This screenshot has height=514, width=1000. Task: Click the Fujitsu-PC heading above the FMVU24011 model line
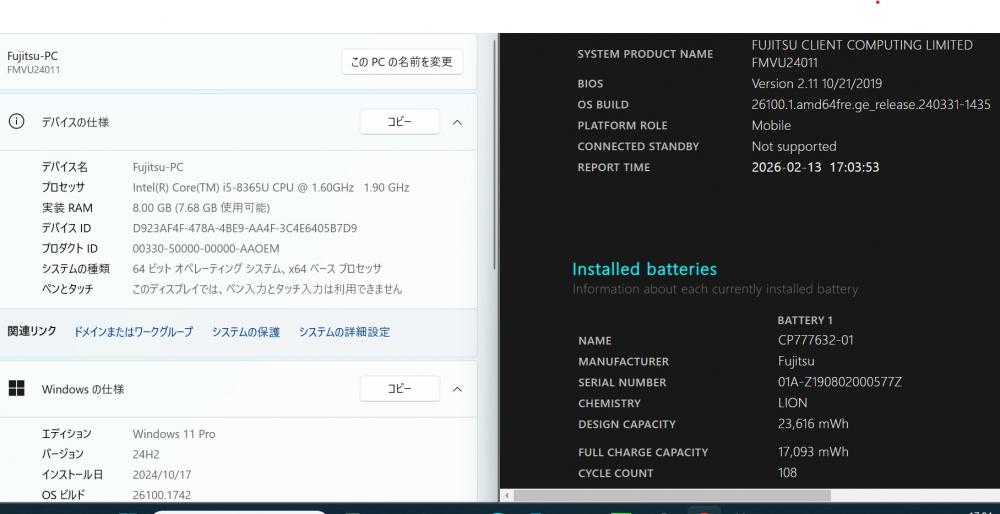click(x=33, y=56)
